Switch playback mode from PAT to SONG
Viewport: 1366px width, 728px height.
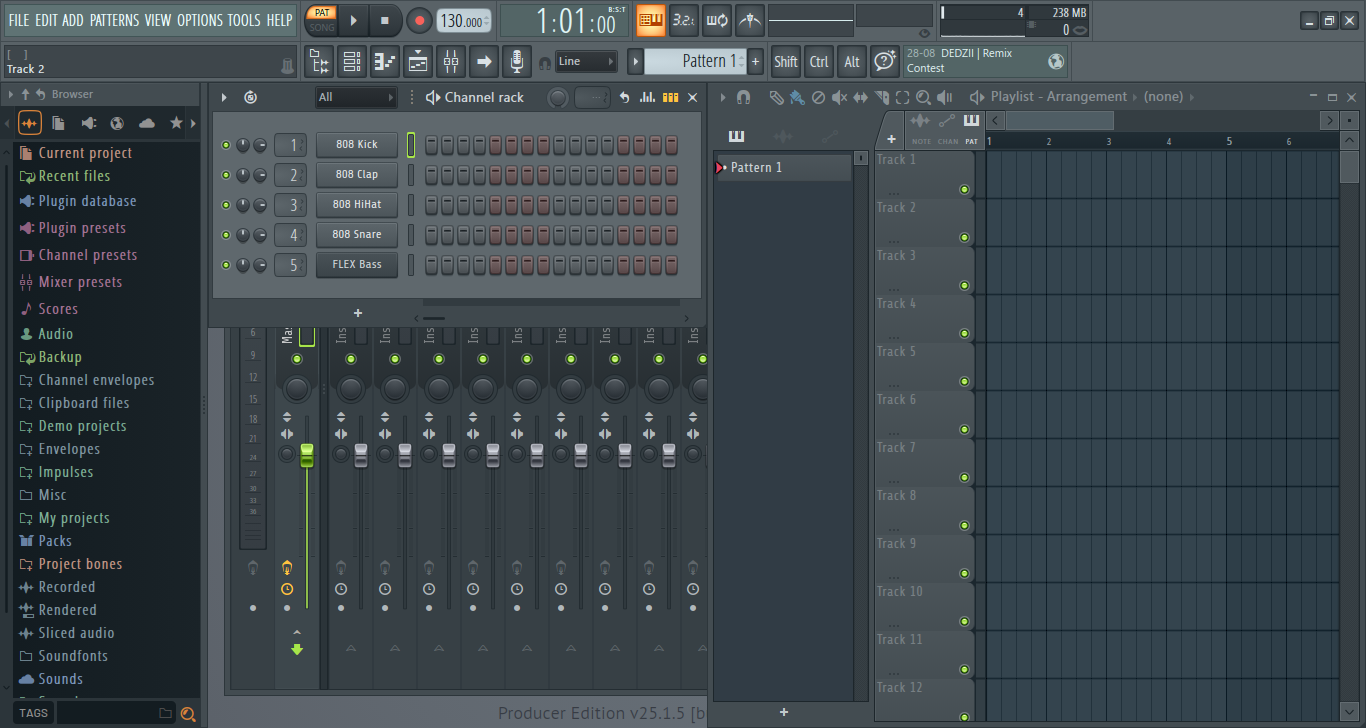pyautogui.click(x=321, y=26)
